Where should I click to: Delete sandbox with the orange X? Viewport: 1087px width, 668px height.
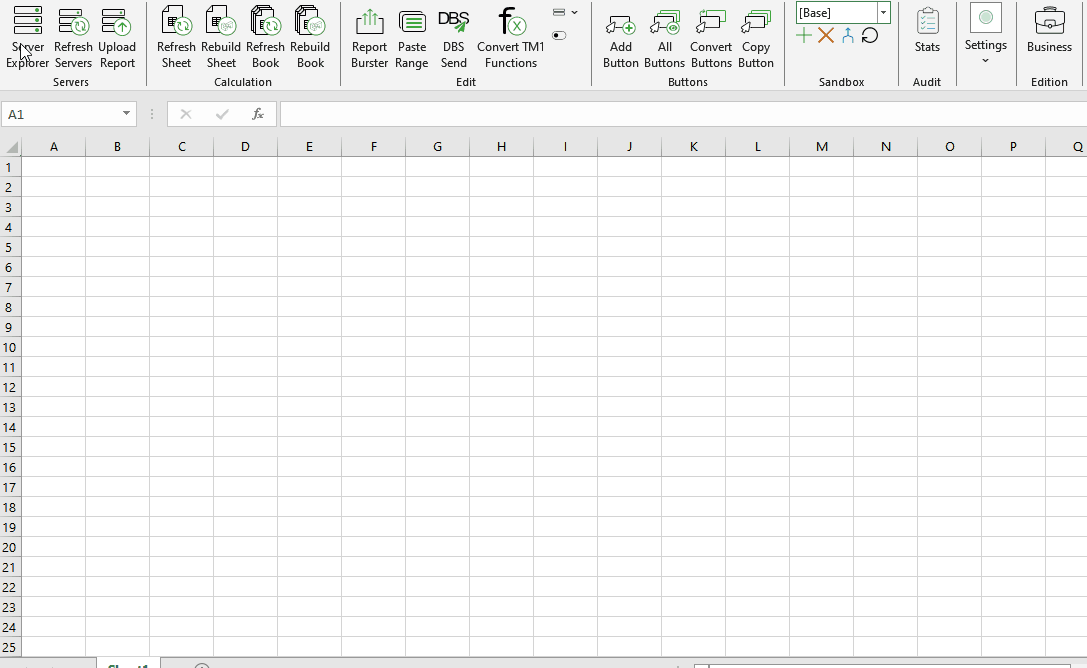tap(826, 36)
